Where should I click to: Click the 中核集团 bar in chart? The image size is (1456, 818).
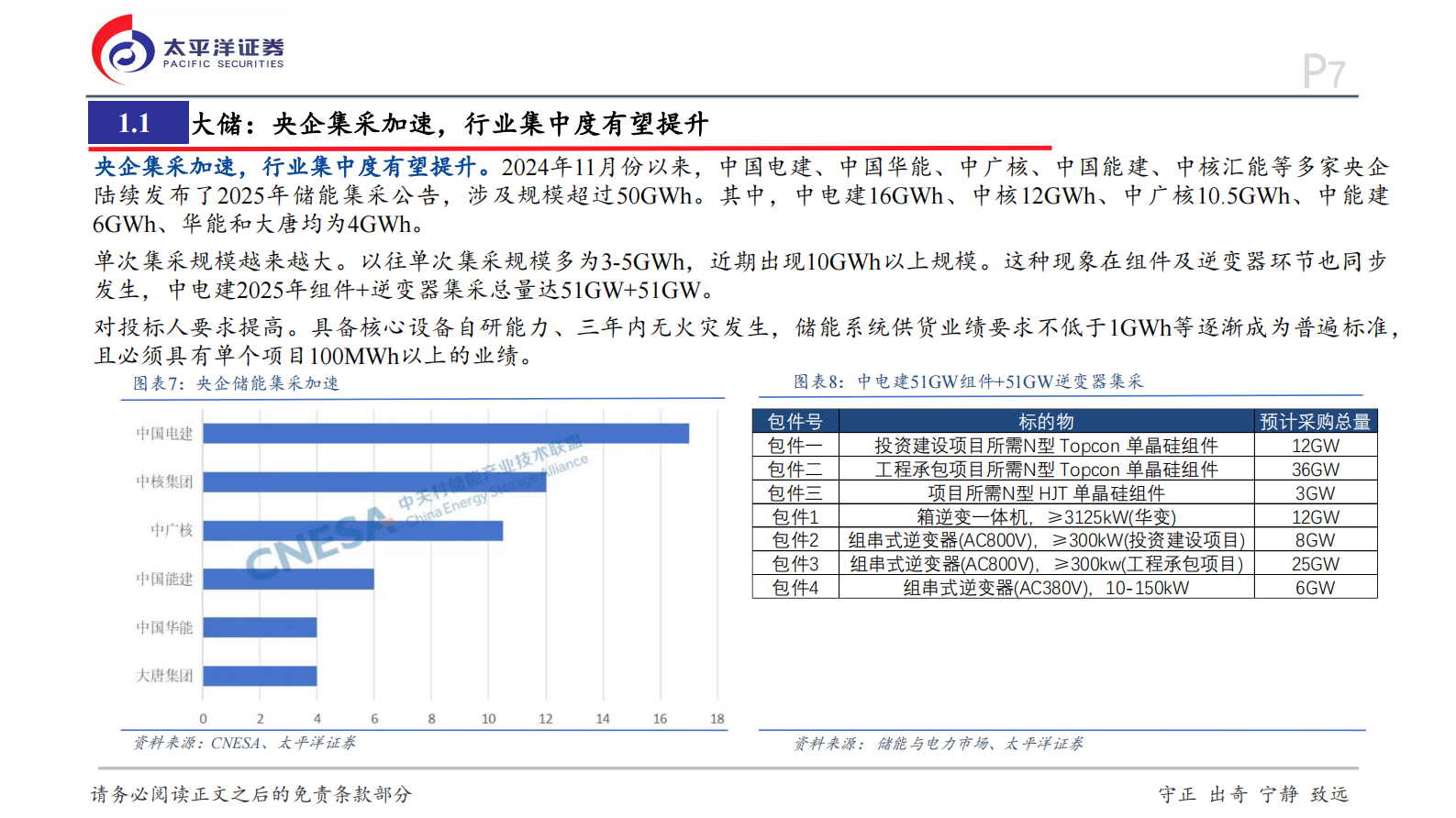coord(374,481)
